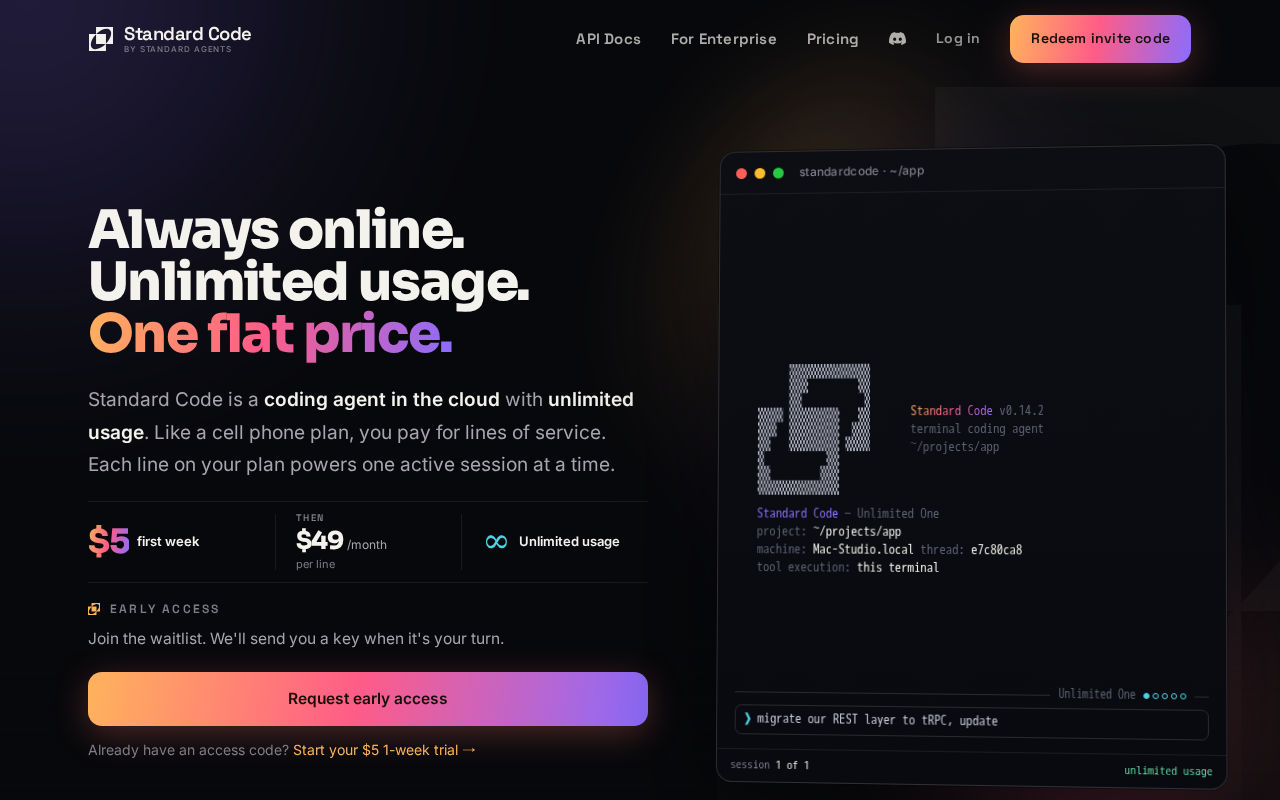This screenshot has height=800, width=1280.
Task: Click the $49 per month price block
Action: click(341, 541)
